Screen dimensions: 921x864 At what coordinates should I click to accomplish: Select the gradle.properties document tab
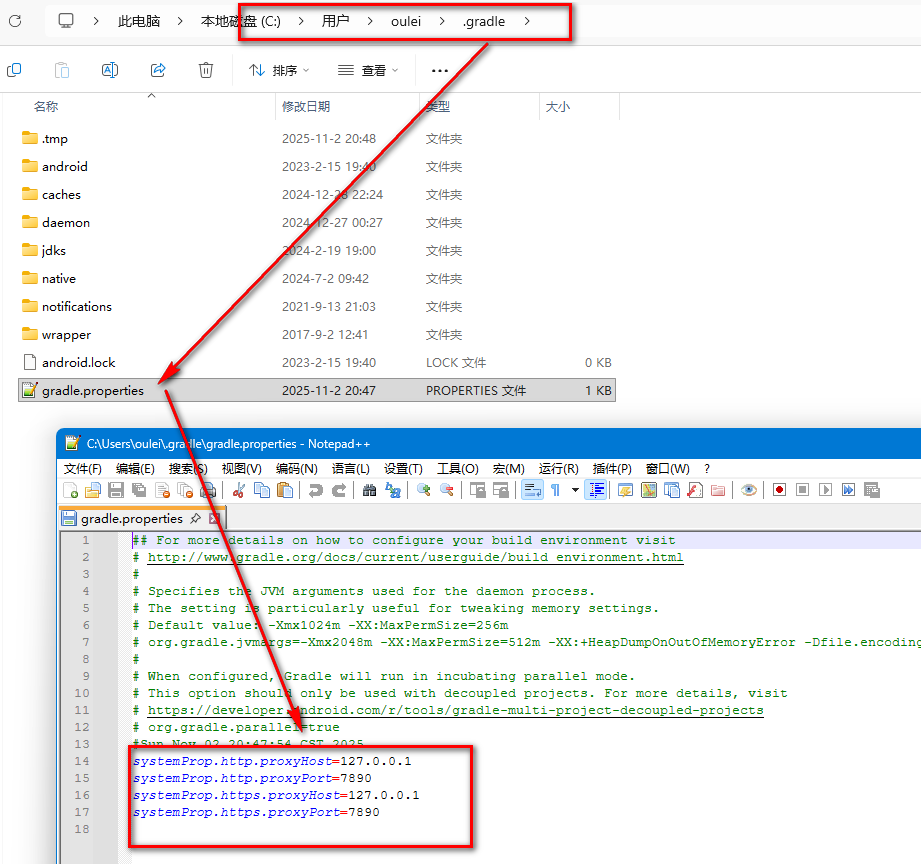click(131, 519)
